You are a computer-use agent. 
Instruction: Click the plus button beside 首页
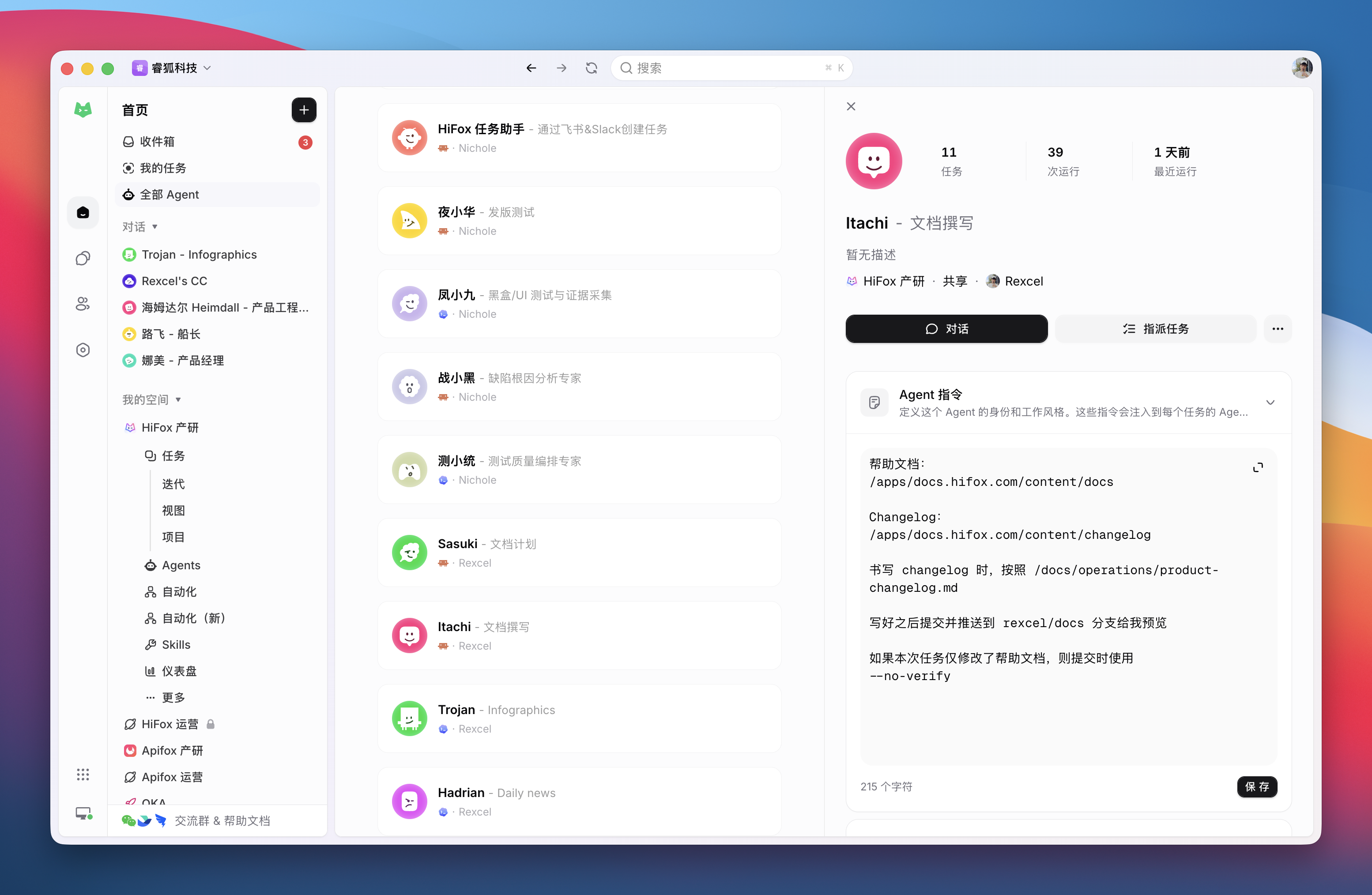[304, 109]
